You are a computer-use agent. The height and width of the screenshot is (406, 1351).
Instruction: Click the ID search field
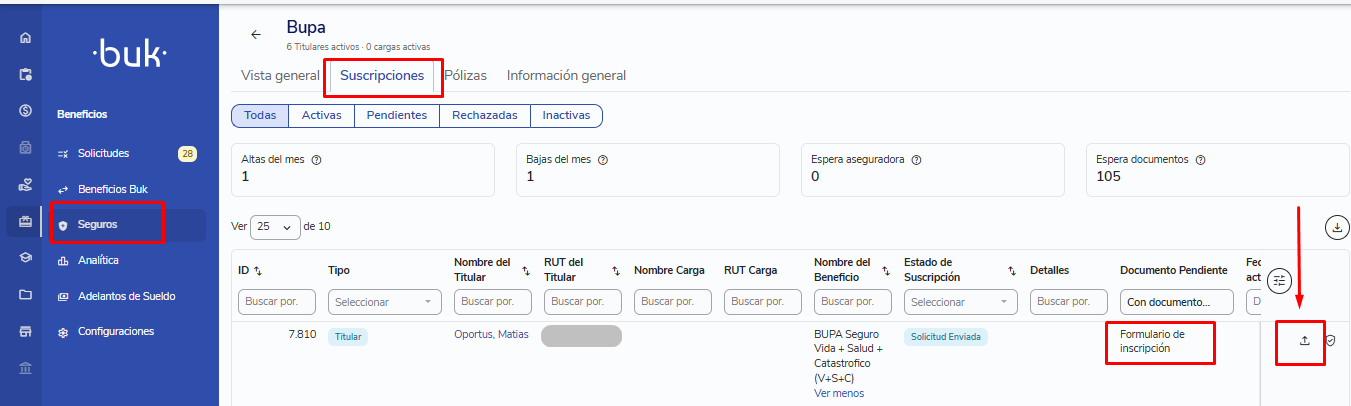coord(277,301)
